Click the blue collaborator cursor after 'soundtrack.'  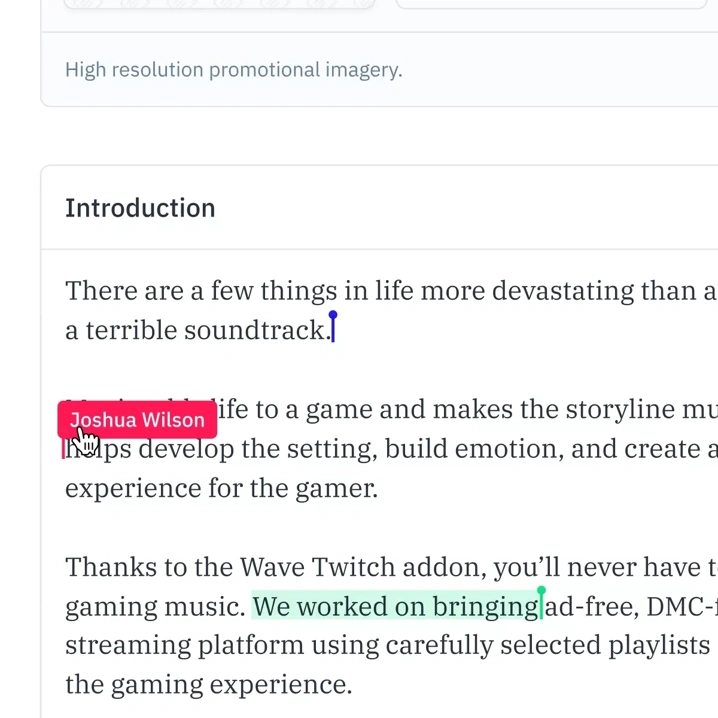tap(333, 327)
